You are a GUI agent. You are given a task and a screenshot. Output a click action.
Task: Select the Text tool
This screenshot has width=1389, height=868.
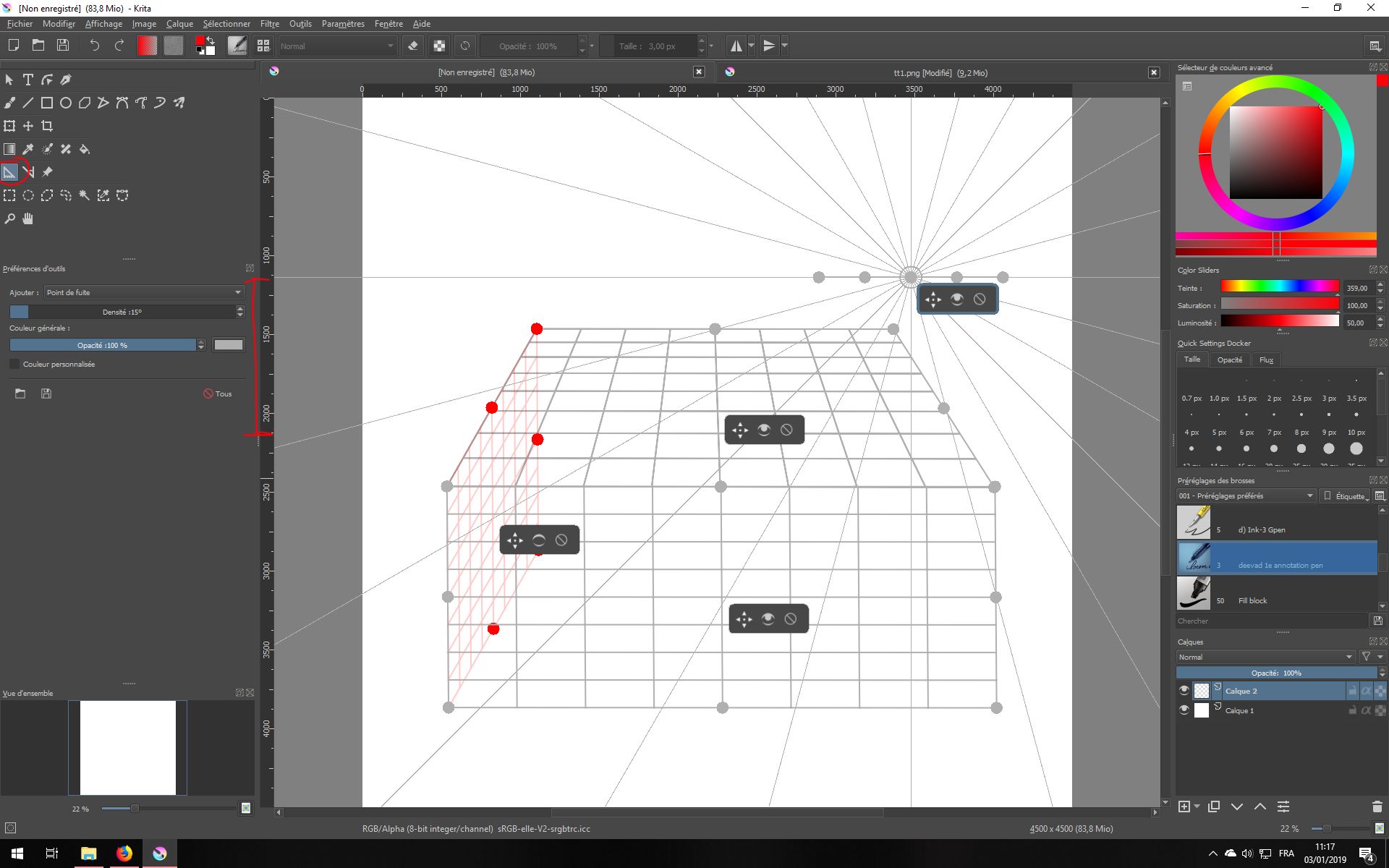pyautogui.click(x=28, y=80)
